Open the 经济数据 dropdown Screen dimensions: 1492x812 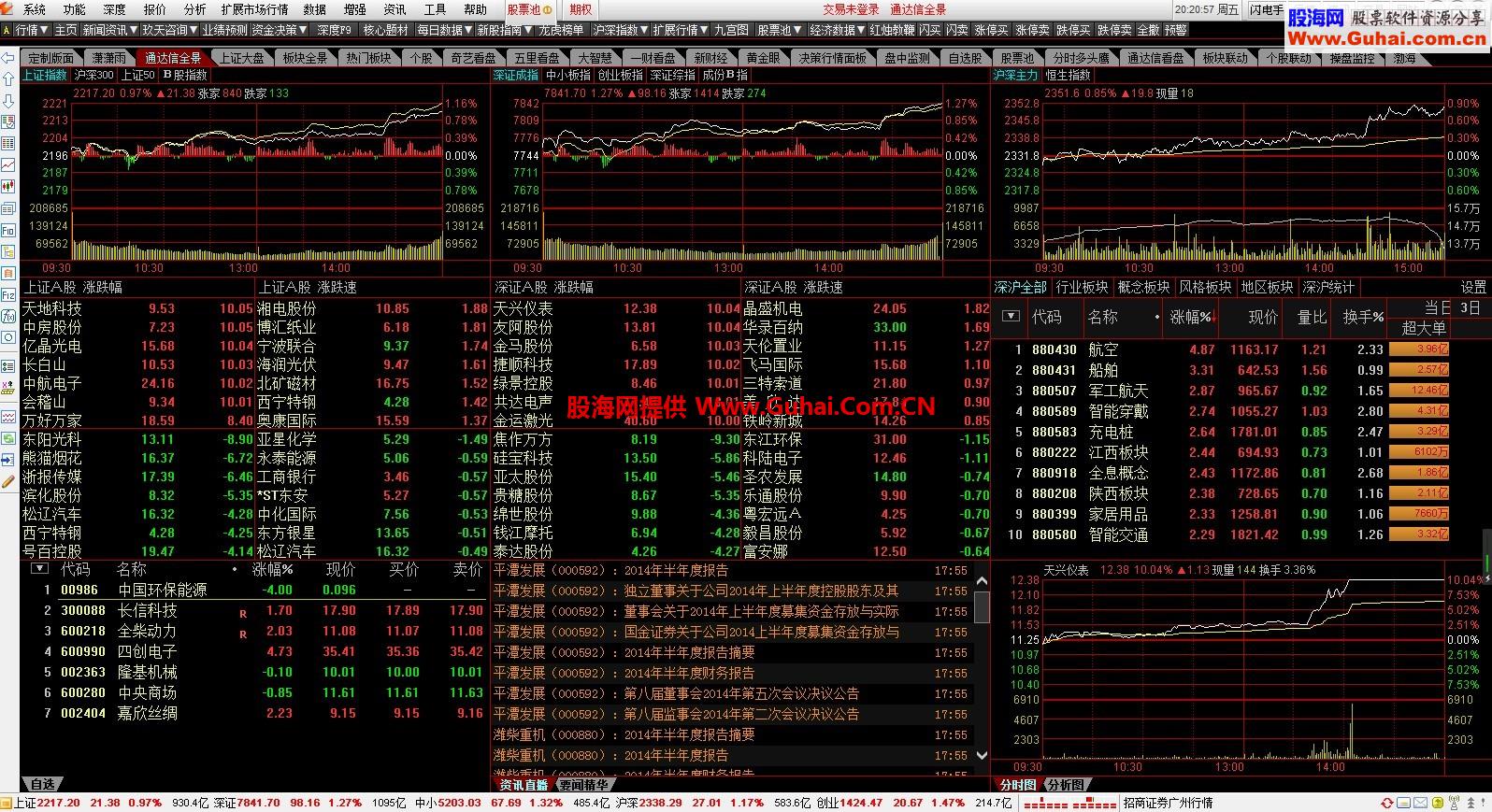[837, 30]
